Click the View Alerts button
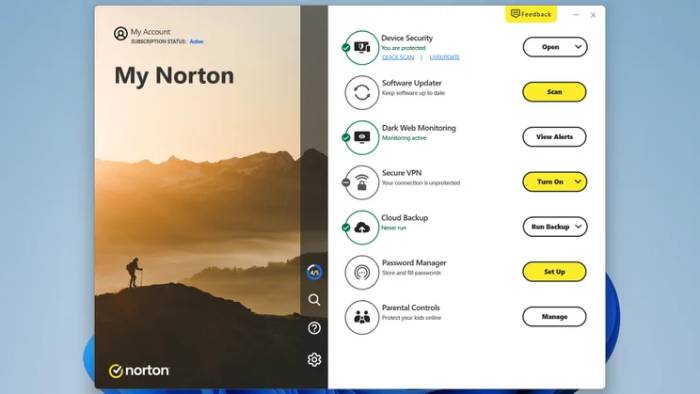This screenshot has height=394, width=700. (554, 137)
